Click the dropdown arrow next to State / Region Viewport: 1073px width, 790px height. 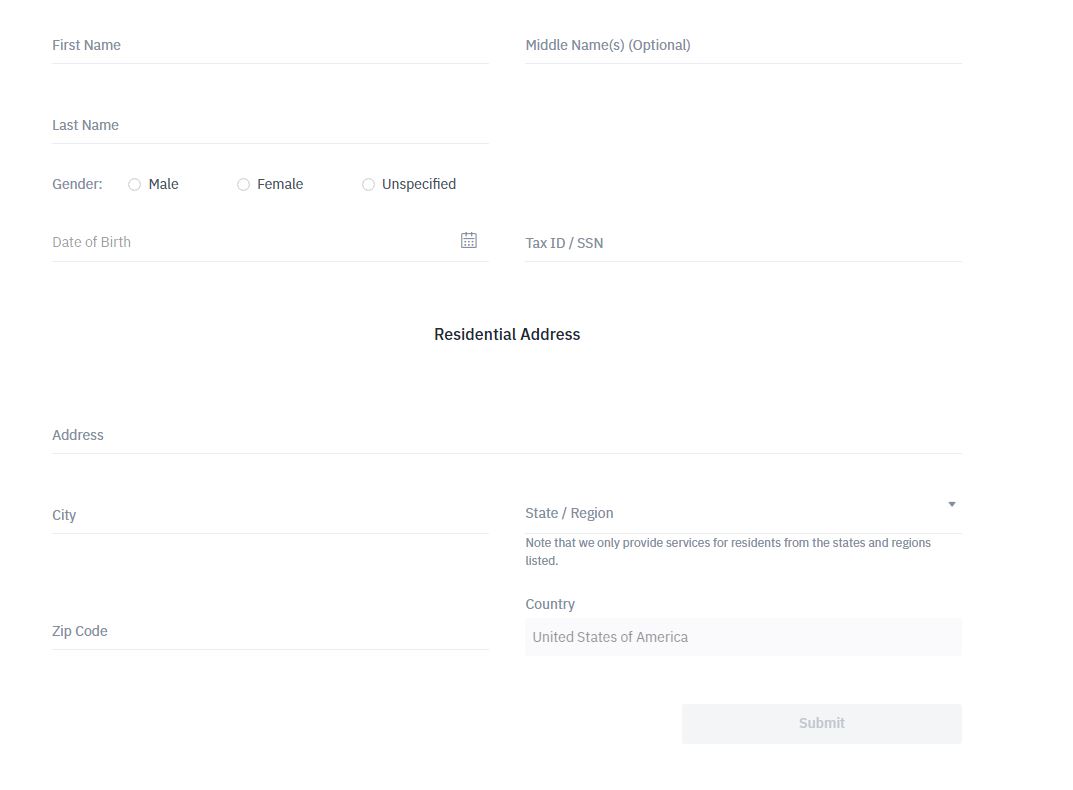[951, 504]
